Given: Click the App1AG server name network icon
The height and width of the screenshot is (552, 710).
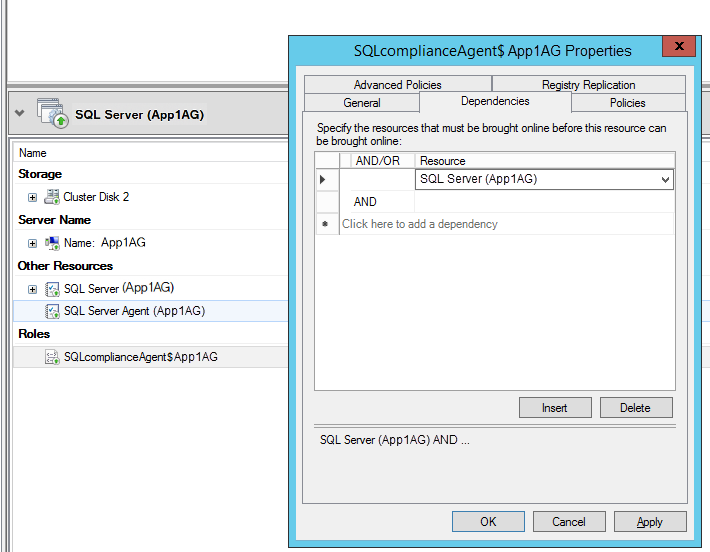Looking at the screenshot, I should 52,243.
